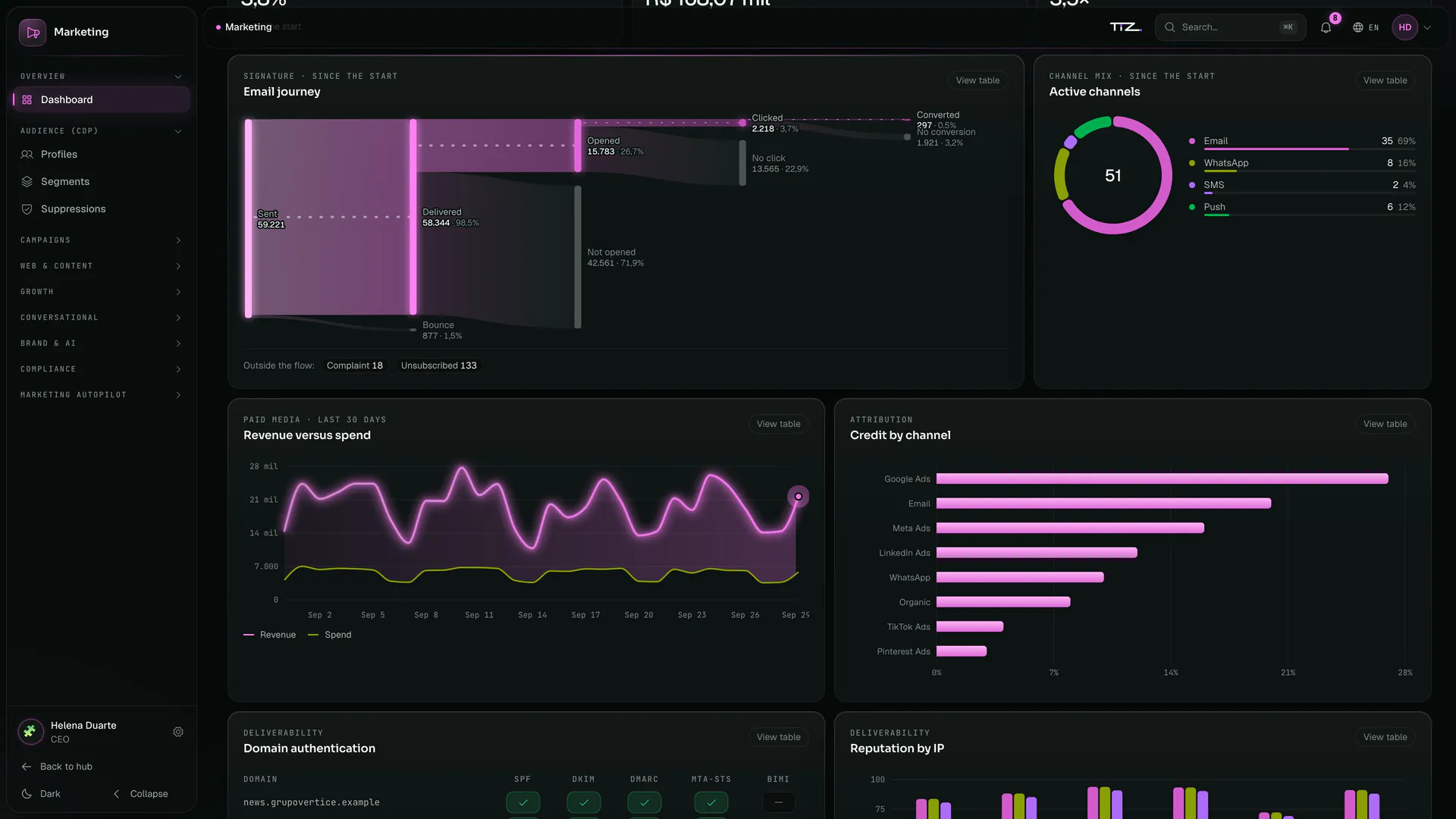This screenshot has width=1456, height=819.
Task: Open notifications bell icon
Action: tap(1326, 27)
